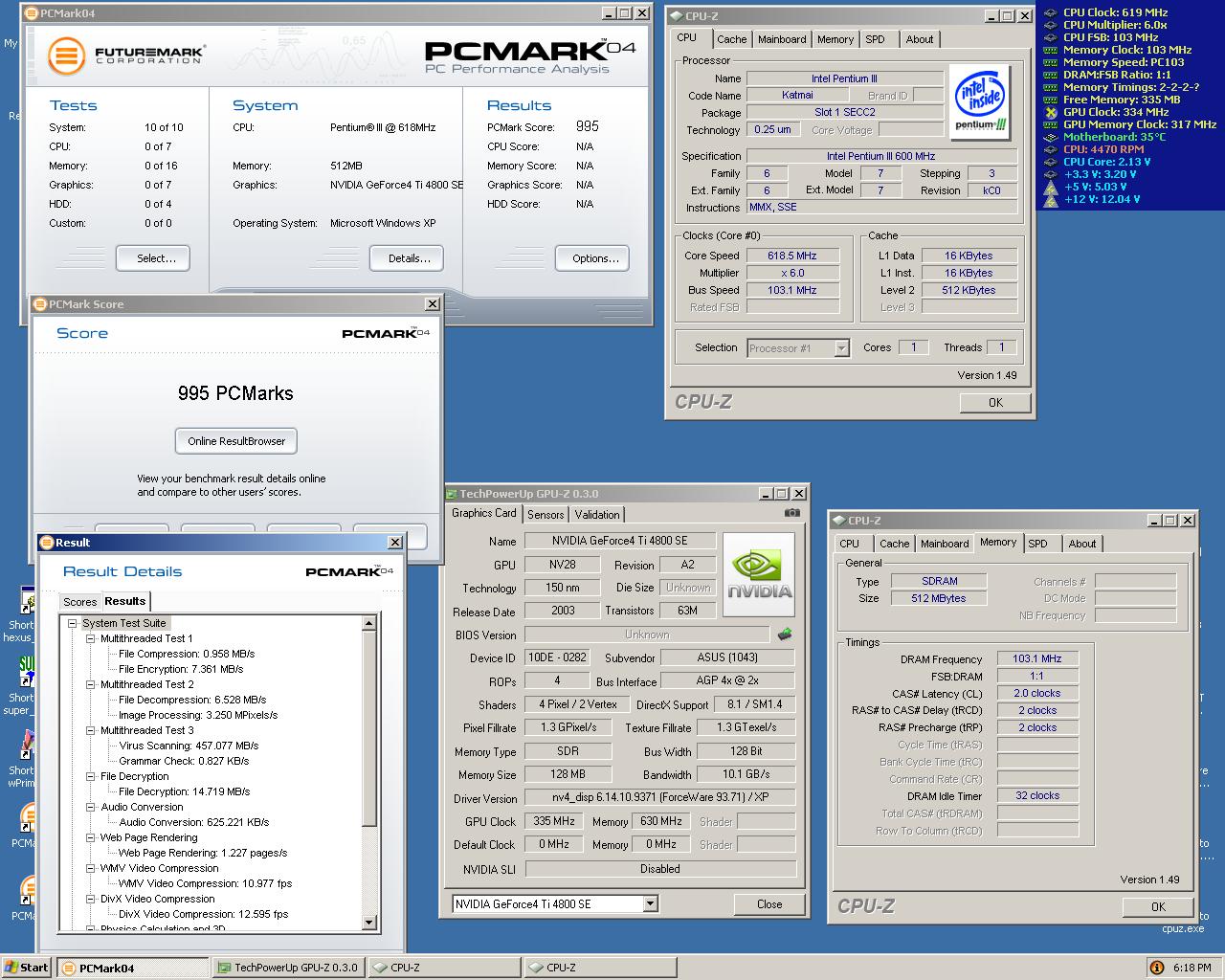
Task: Click the orange info icon in system tray
Action: click(1156, 968)
